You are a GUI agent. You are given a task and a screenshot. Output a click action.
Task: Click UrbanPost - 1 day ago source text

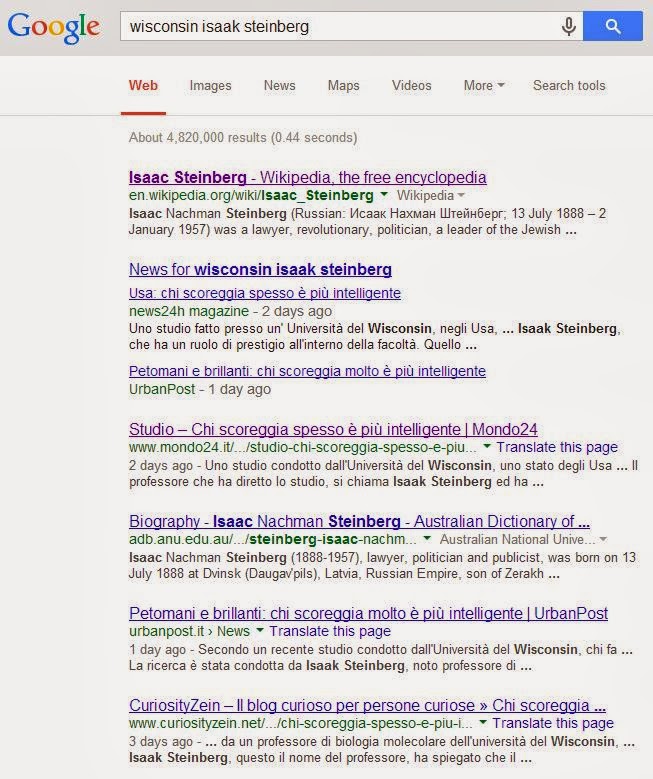coord(200,389)
